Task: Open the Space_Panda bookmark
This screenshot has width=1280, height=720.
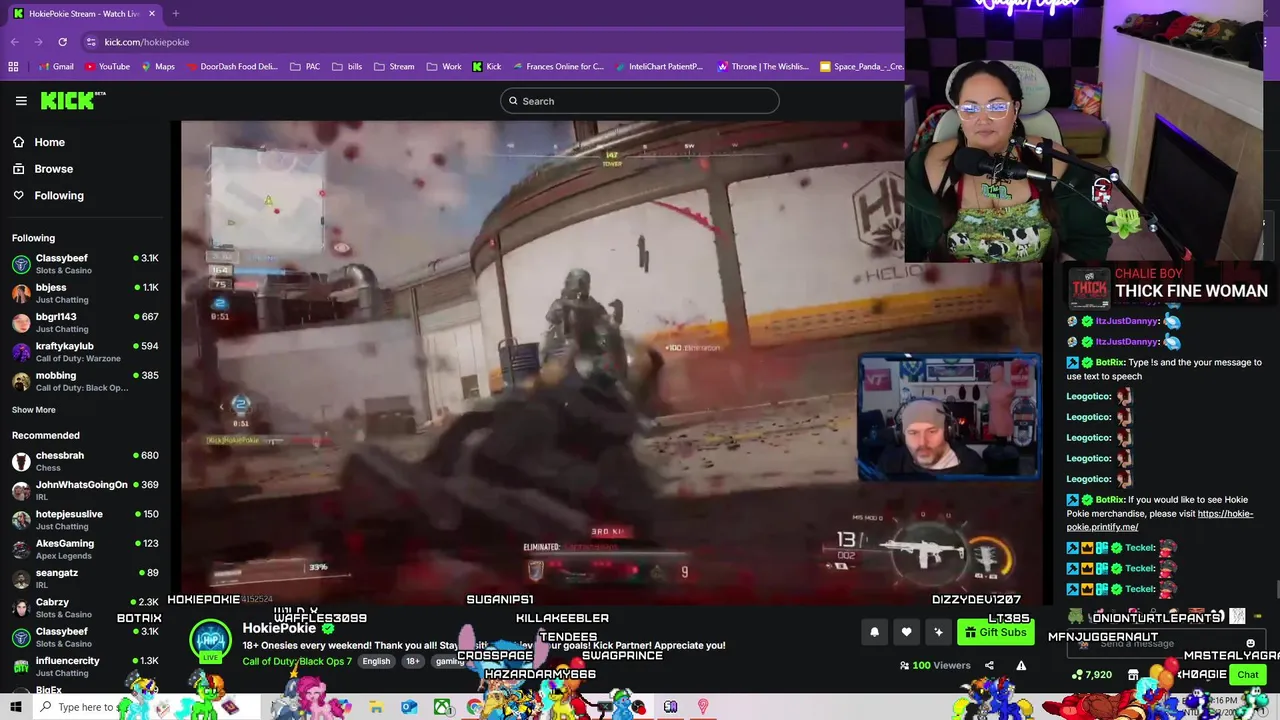Action: coord(861,67)
